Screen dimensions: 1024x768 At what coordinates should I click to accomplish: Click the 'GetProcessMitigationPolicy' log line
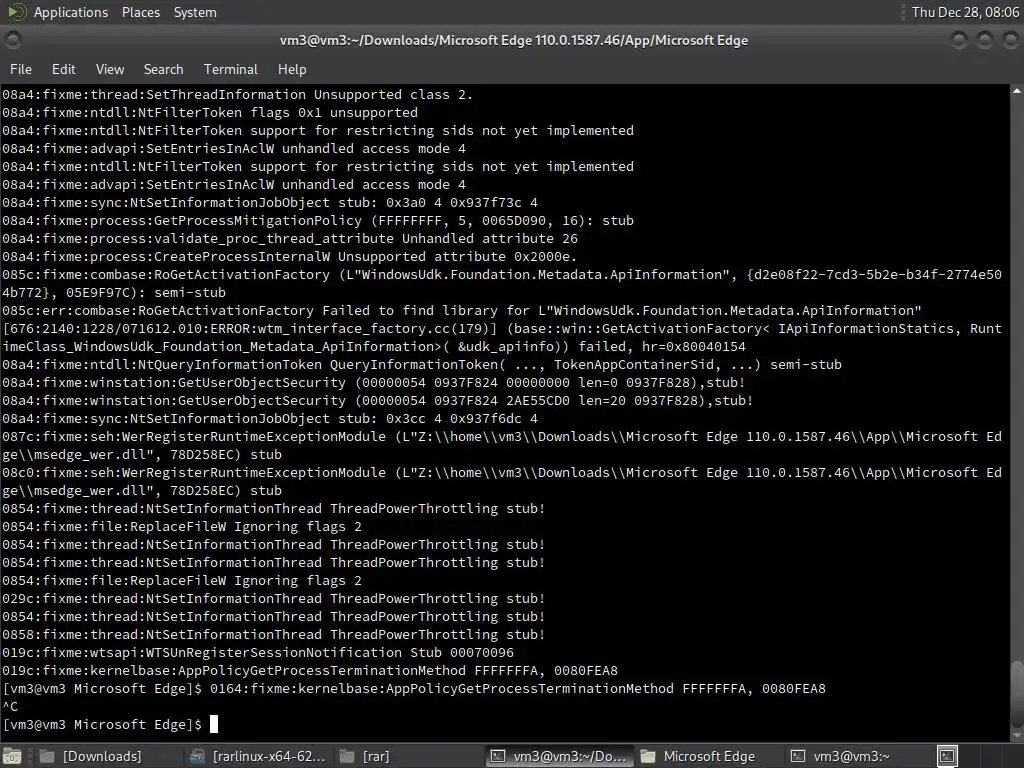pyautogui.click(x=318, y=221)
